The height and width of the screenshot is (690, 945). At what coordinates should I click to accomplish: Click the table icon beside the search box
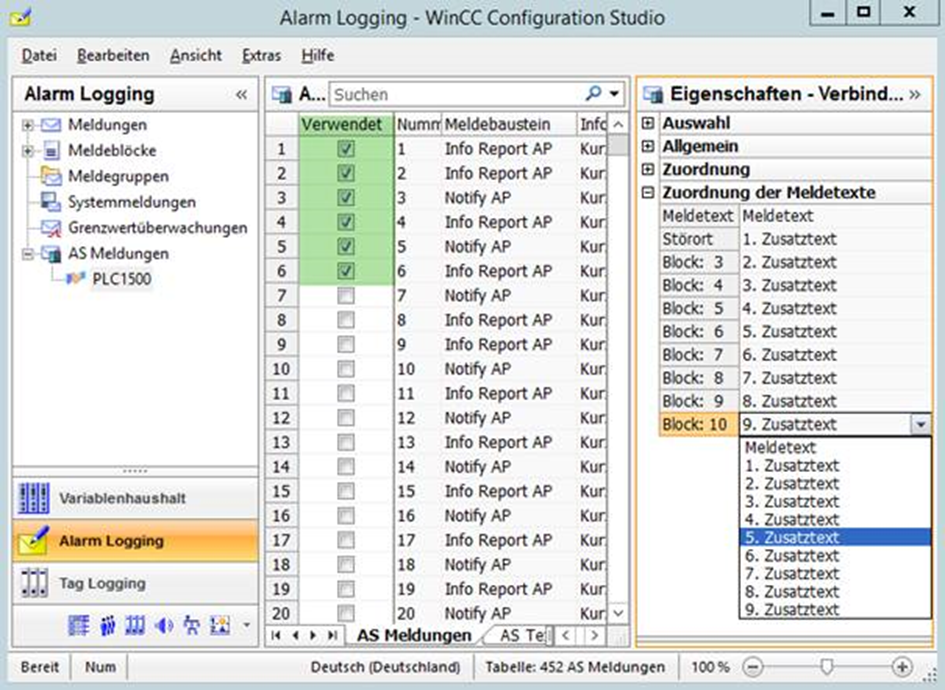[x=281, y=94]
